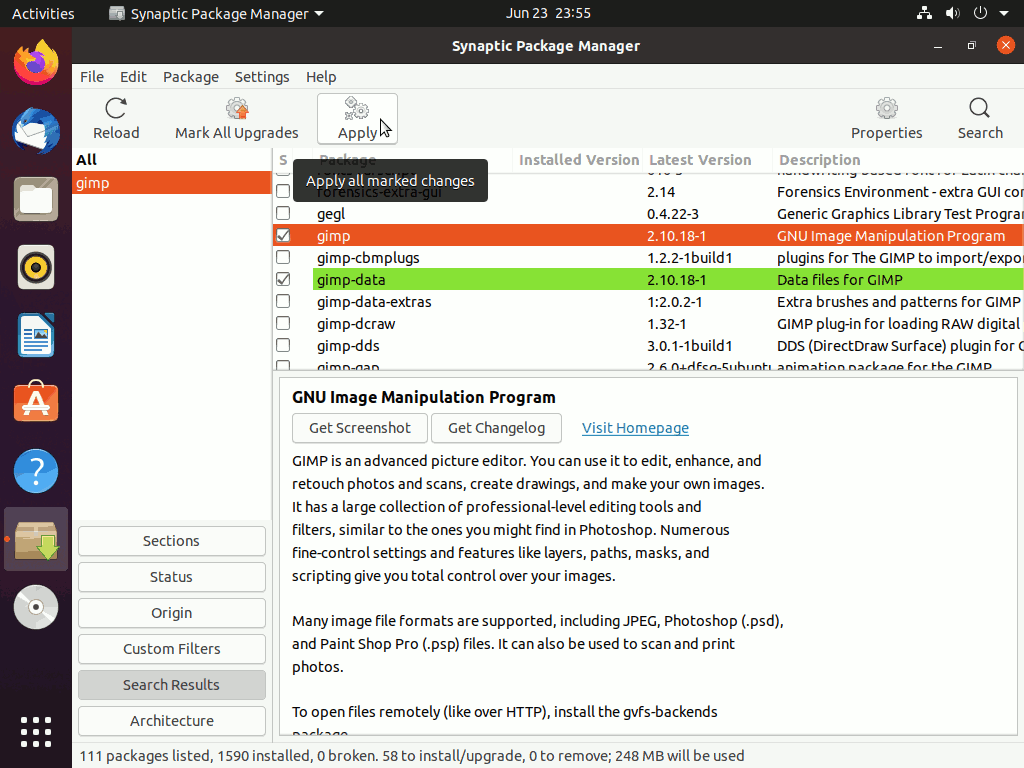Switch to Sections filter
The image size is (1024, 768).
coord(172,541)
